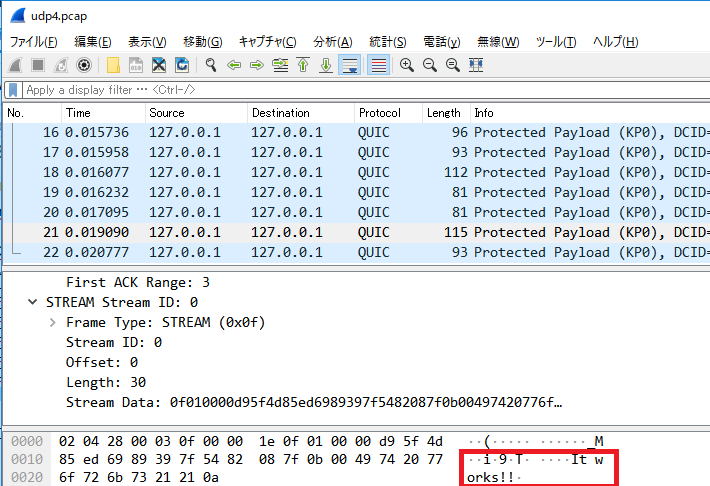Sort by the Length column header
This screenshot has height=486, width=710.
446,113
